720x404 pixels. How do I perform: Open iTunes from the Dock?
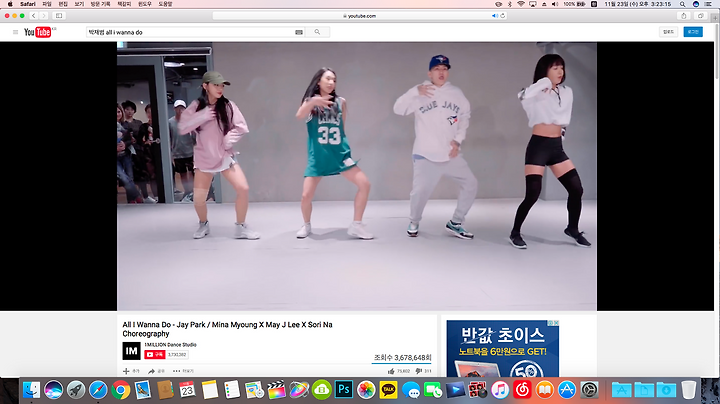[x=500, y=390]
